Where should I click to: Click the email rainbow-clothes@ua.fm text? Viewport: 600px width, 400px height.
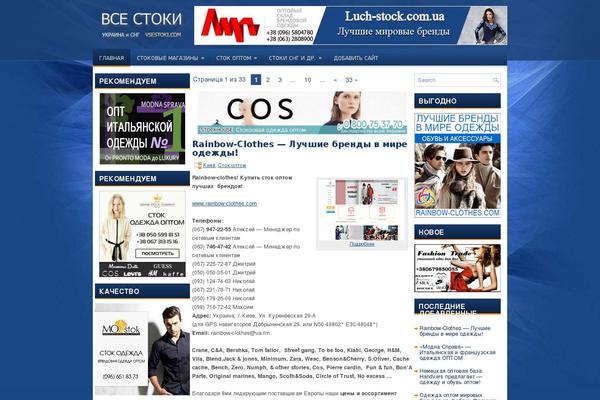(x=240, y=333)
